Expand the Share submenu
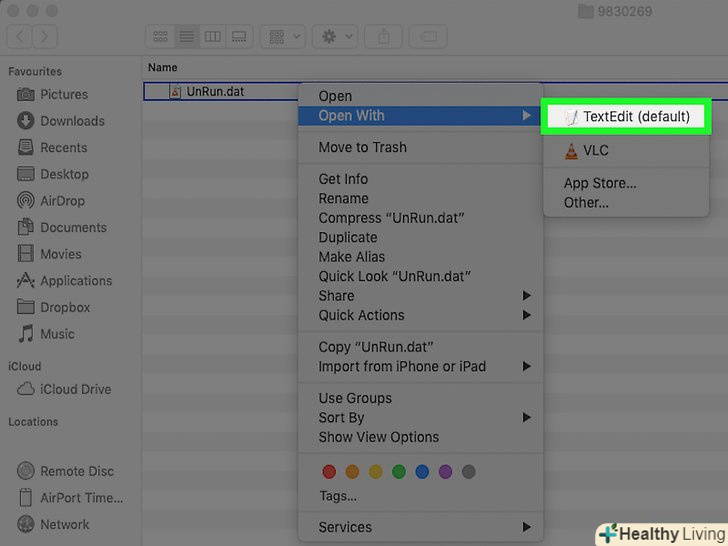This screenshot has height=546, width=728. (420, 296)
